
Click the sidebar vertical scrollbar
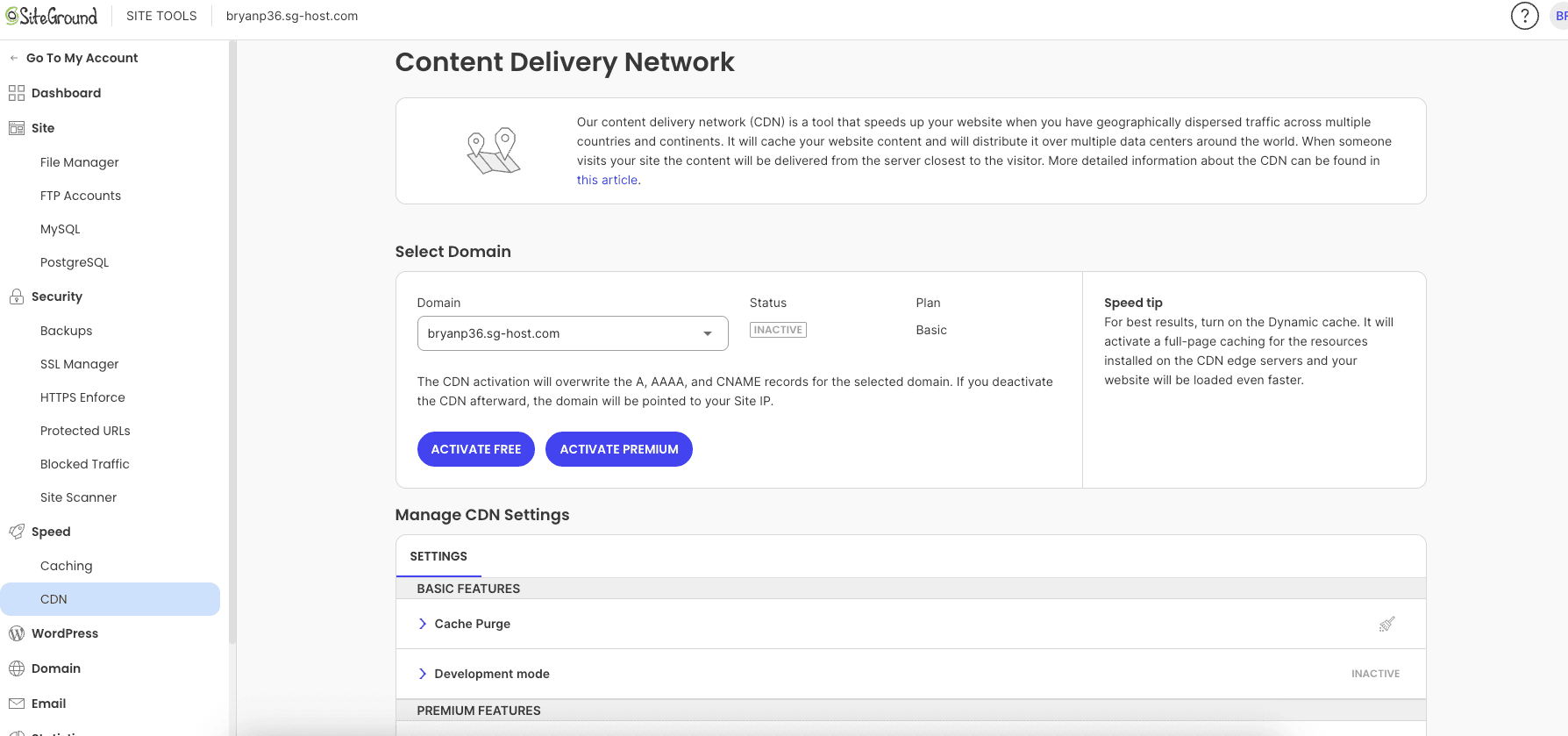232,342
